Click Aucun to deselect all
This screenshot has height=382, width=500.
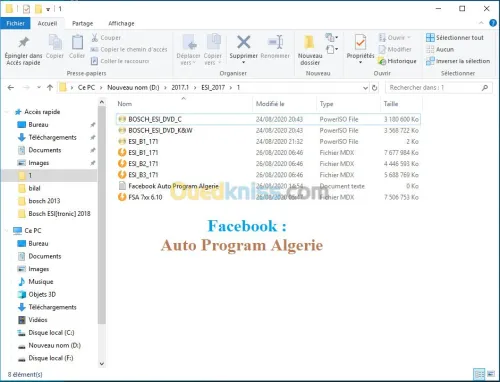pyautogui.click(x=440, y=49)
